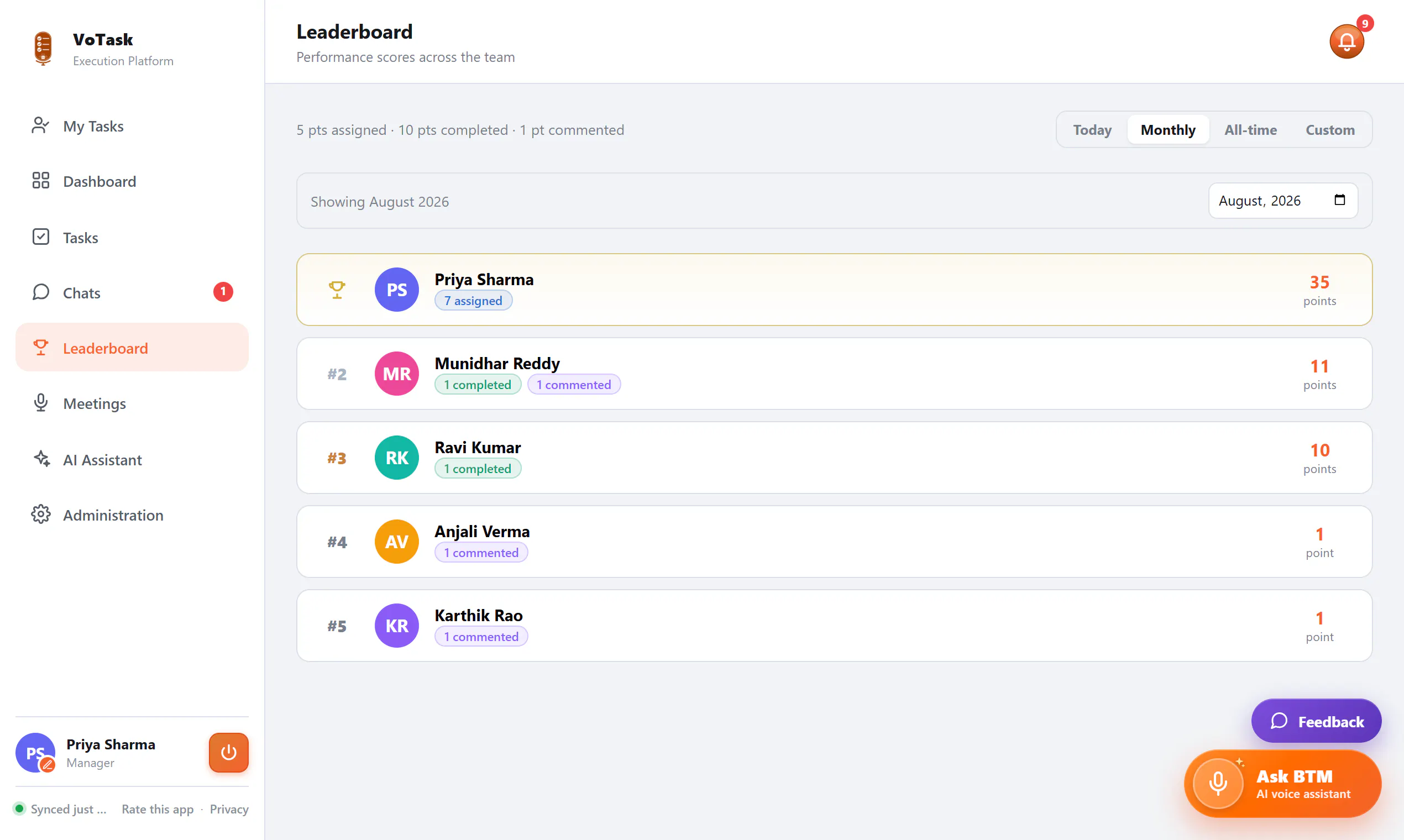Screen dimensions: 1404x840
Task: Open Chats in the sidebar
Action: [132, 293]
